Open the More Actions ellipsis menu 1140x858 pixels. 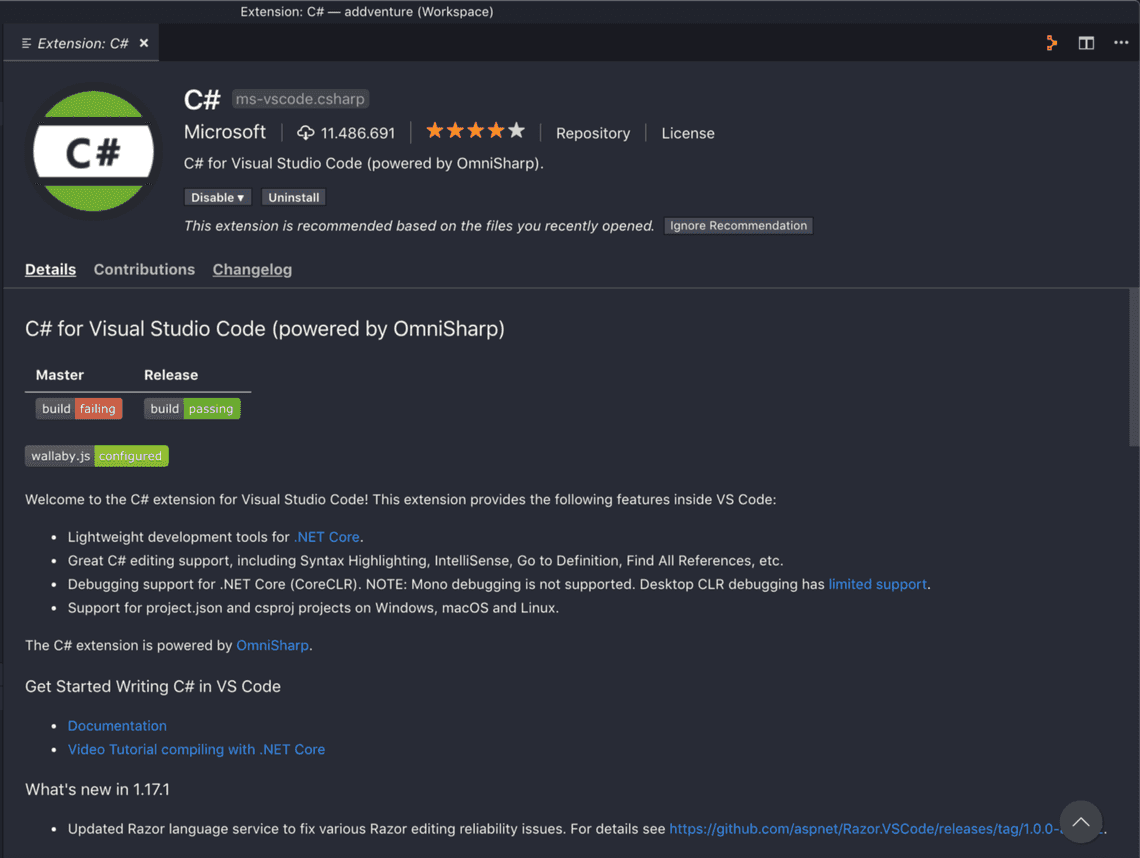pos(1121,43)
